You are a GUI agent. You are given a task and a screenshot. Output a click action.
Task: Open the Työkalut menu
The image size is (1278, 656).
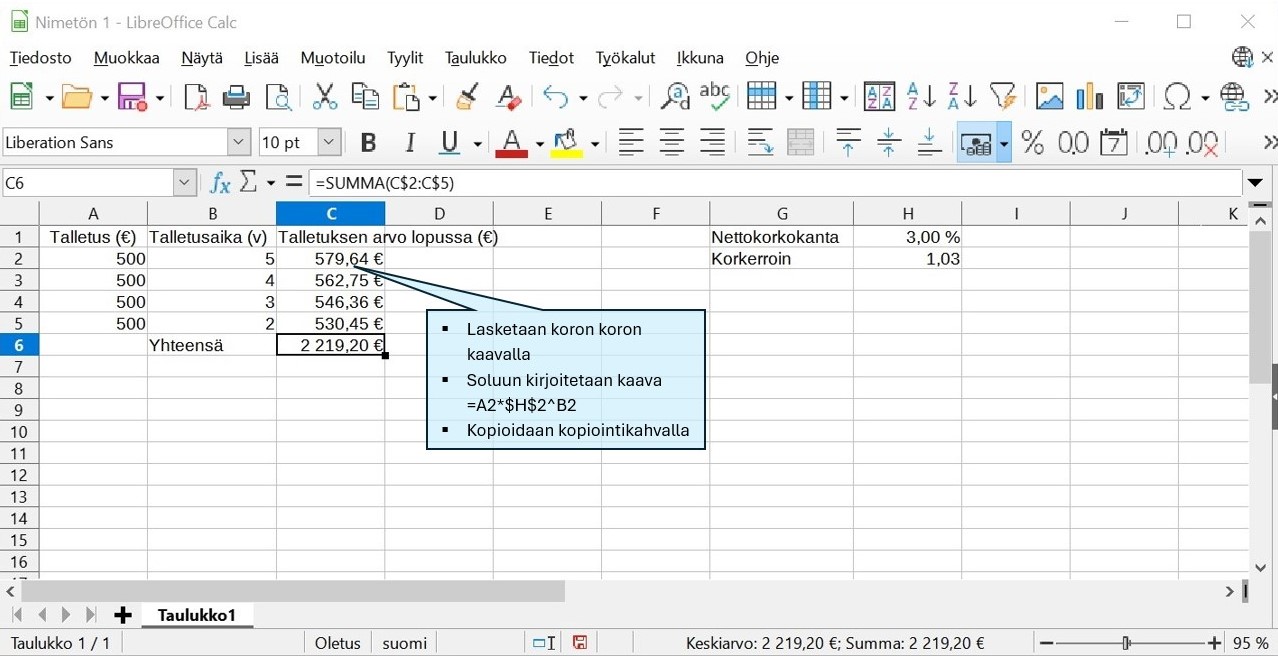tap(625, 58)
